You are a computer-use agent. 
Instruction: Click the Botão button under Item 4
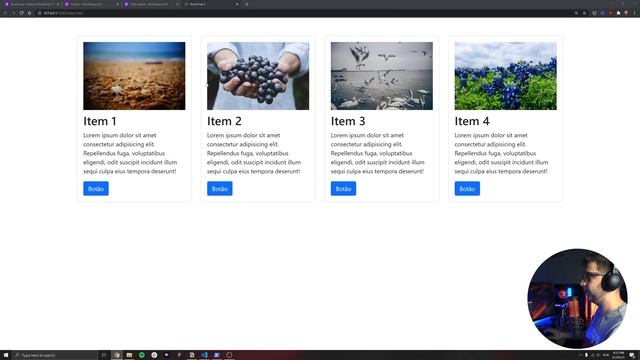(467, 189)
